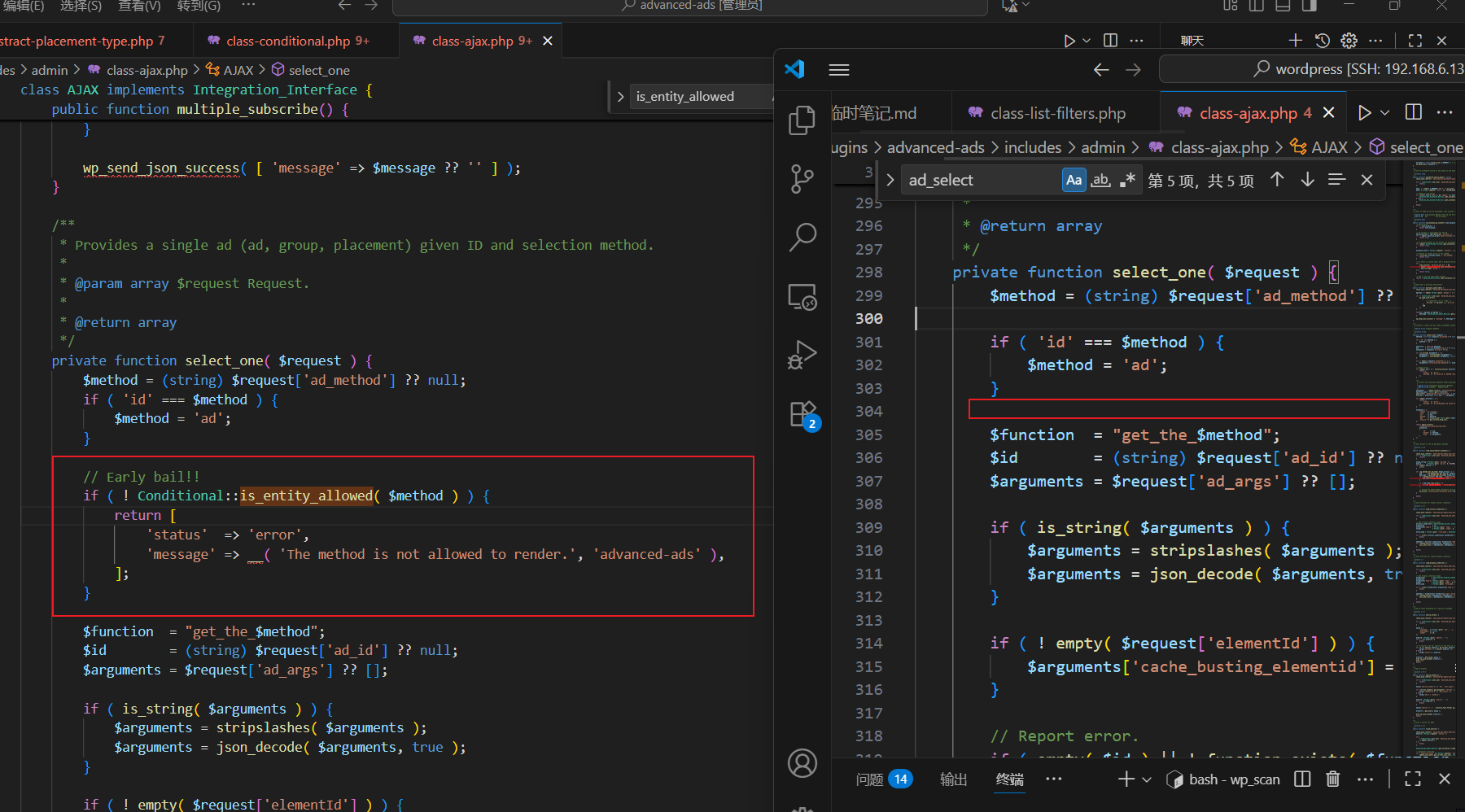Click the ad_select find input field
Screen dimensions: 1465x812
(x=980, y=180)
